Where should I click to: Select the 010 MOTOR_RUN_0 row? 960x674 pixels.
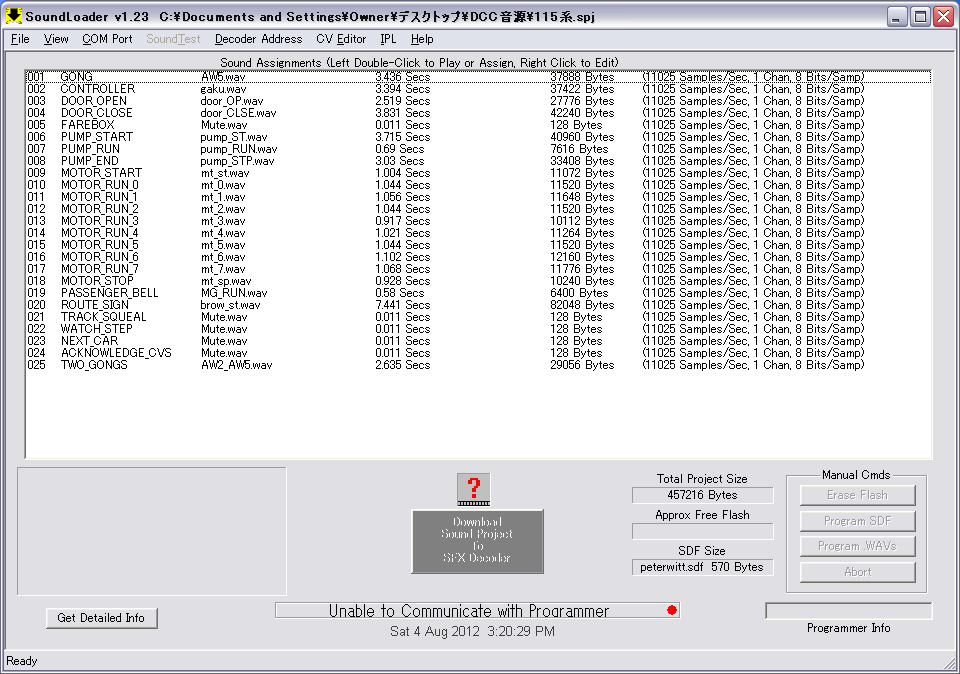[478, 185]
